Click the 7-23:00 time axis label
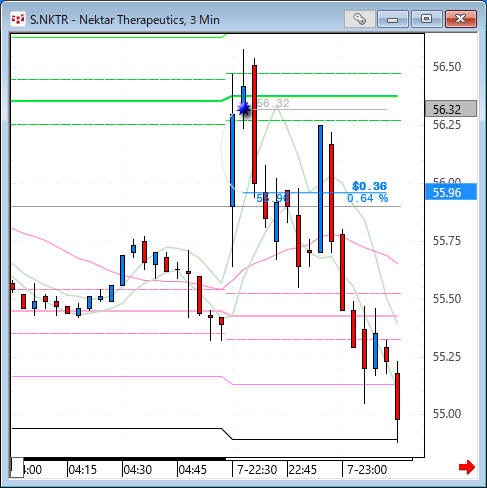Screen dimensions: 487x488 367,470
